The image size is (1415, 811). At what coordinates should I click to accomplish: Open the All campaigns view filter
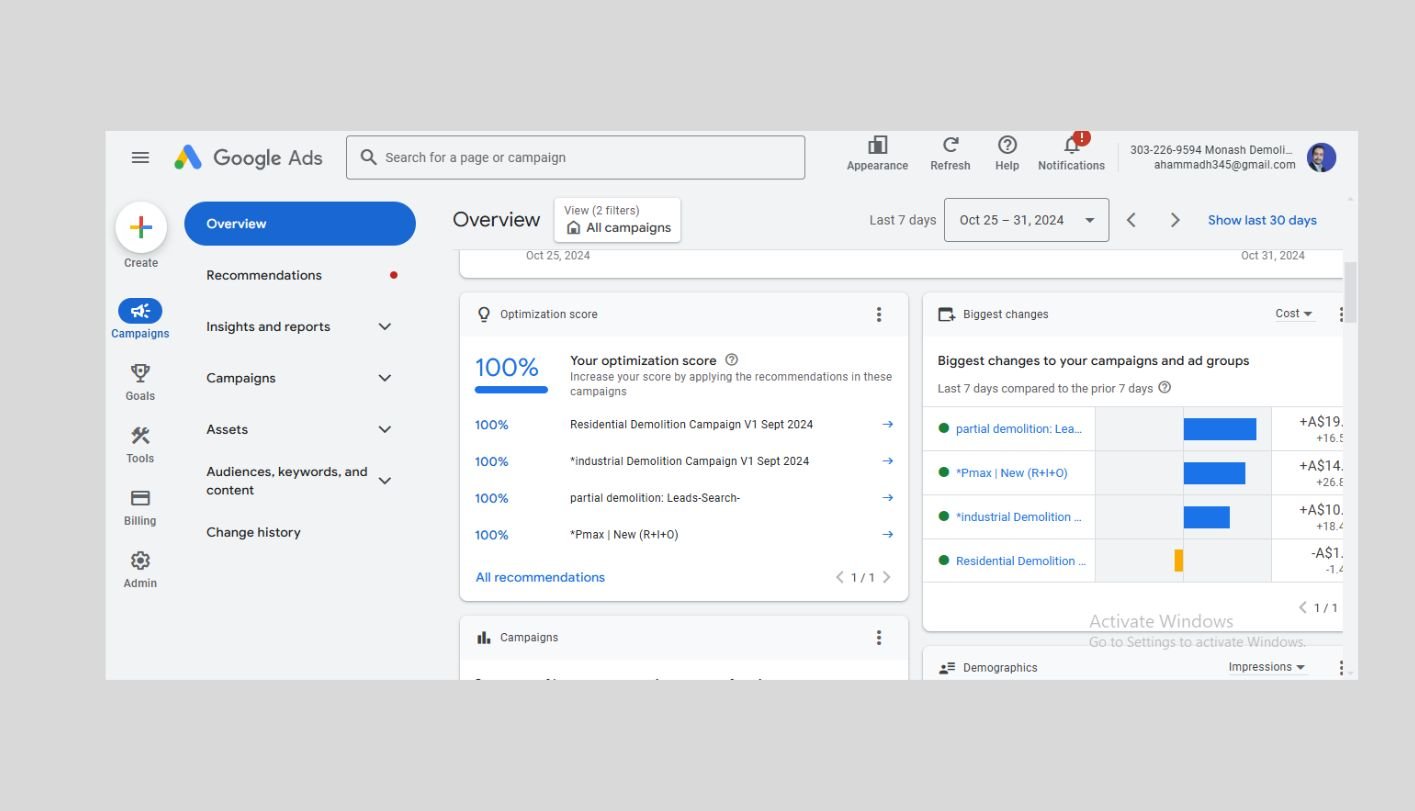617,220
